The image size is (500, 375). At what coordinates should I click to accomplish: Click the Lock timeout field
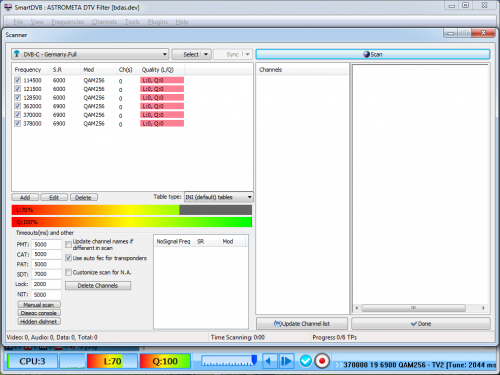(46, 284)
